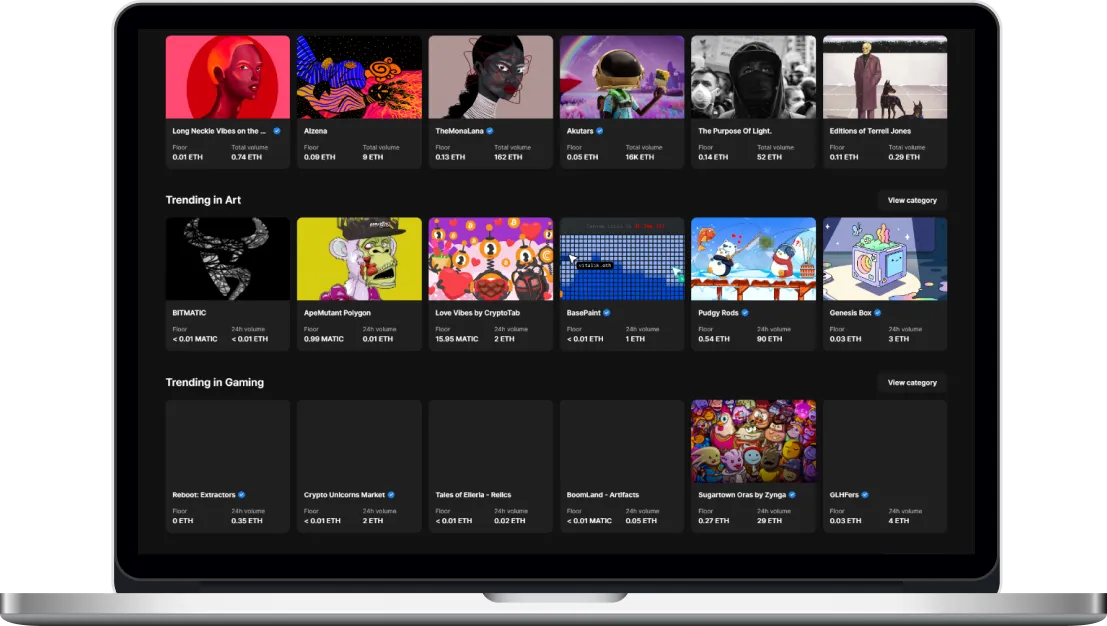The image size is (1107, 626).
Task: Click Long Neckie Vibes volume 0.74 ETH
Action: 246,157
